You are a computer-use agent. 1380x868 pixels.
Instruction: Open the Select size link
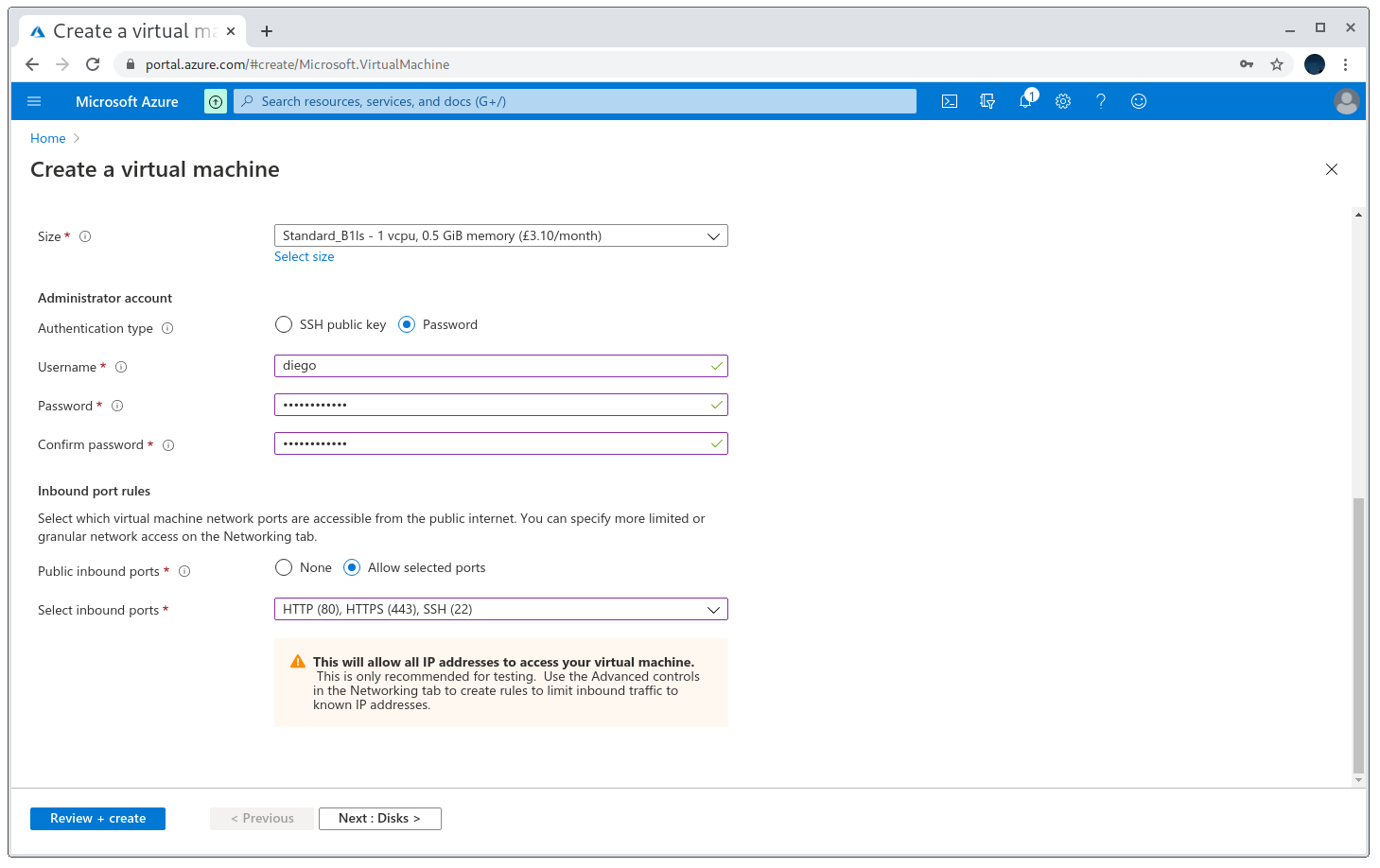[304, 256]
